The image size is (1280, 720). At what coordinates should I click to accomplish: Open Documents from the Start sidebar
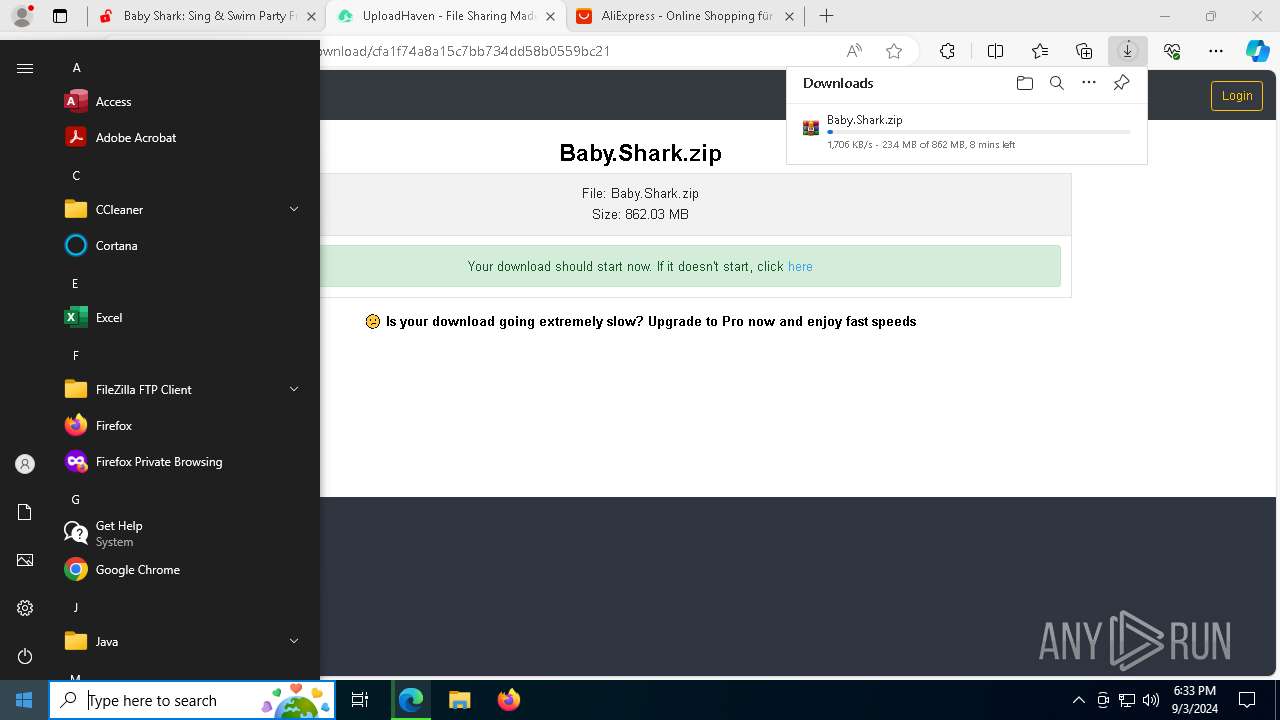coord(25,512)
